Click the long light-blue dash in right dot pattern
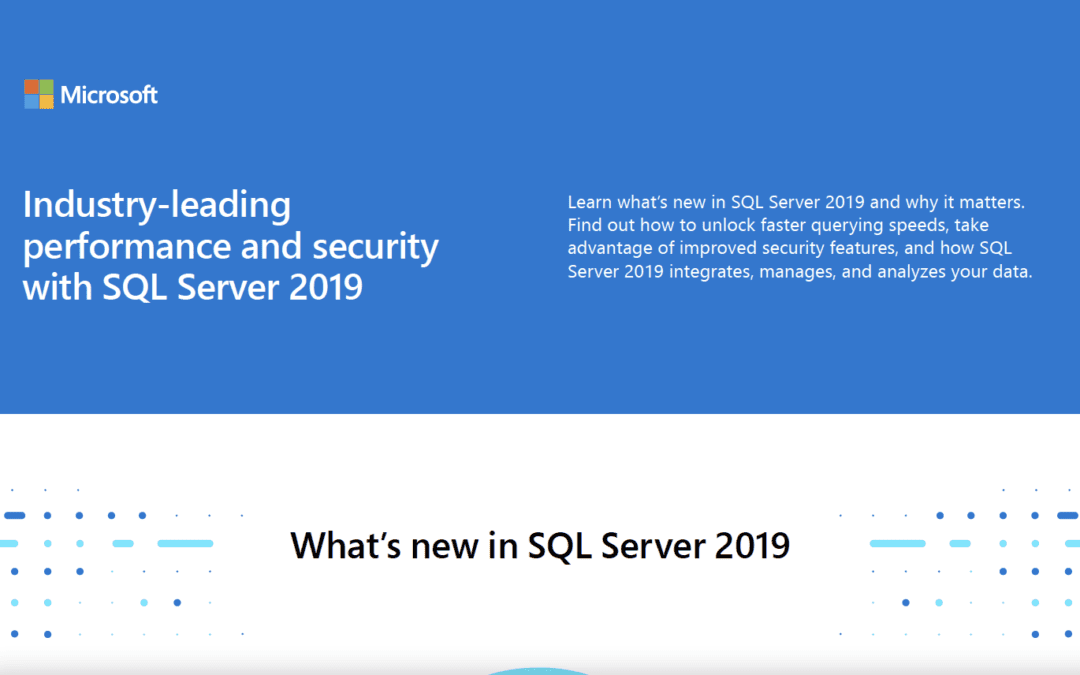 (897, 543)
